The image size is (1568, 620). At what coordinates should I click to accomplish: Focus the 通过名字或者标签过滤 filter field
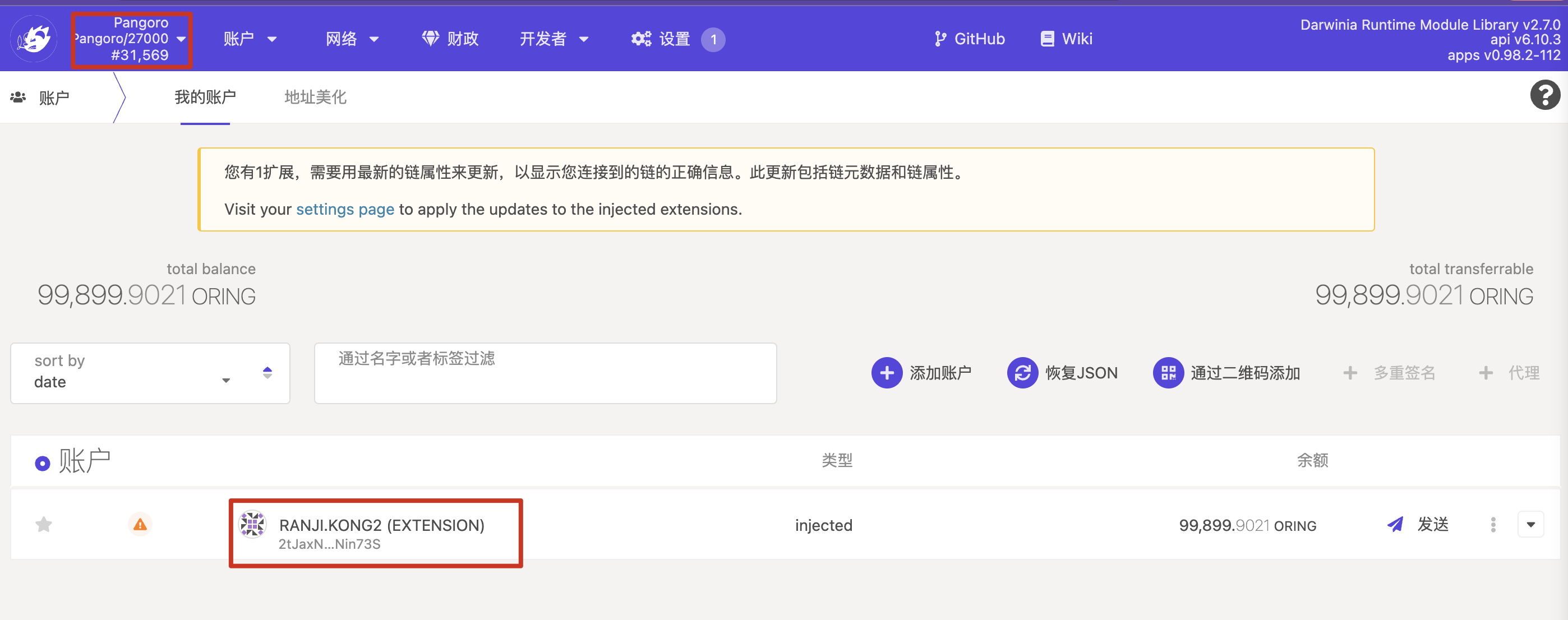(546, 373)
